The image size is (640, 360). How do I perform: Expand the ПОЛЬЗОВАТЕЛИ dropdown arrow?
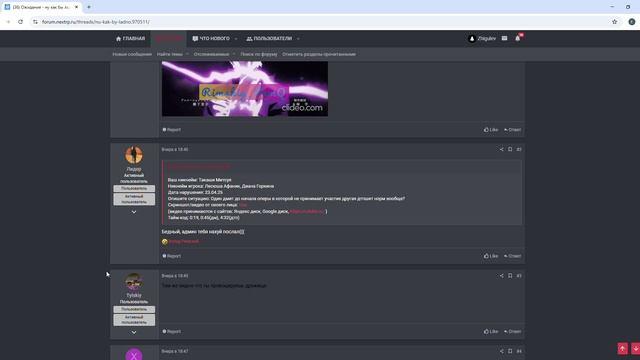(298, 39)
